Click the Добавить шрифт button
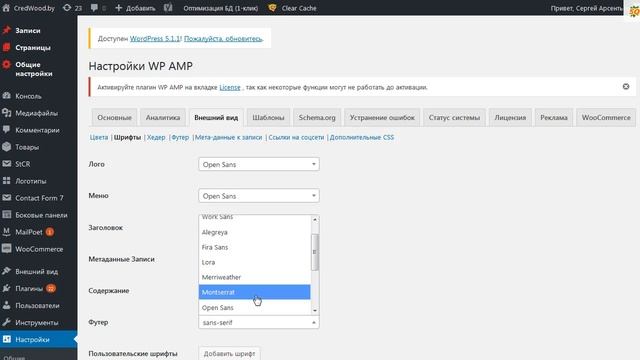 [x=229, y=353]
